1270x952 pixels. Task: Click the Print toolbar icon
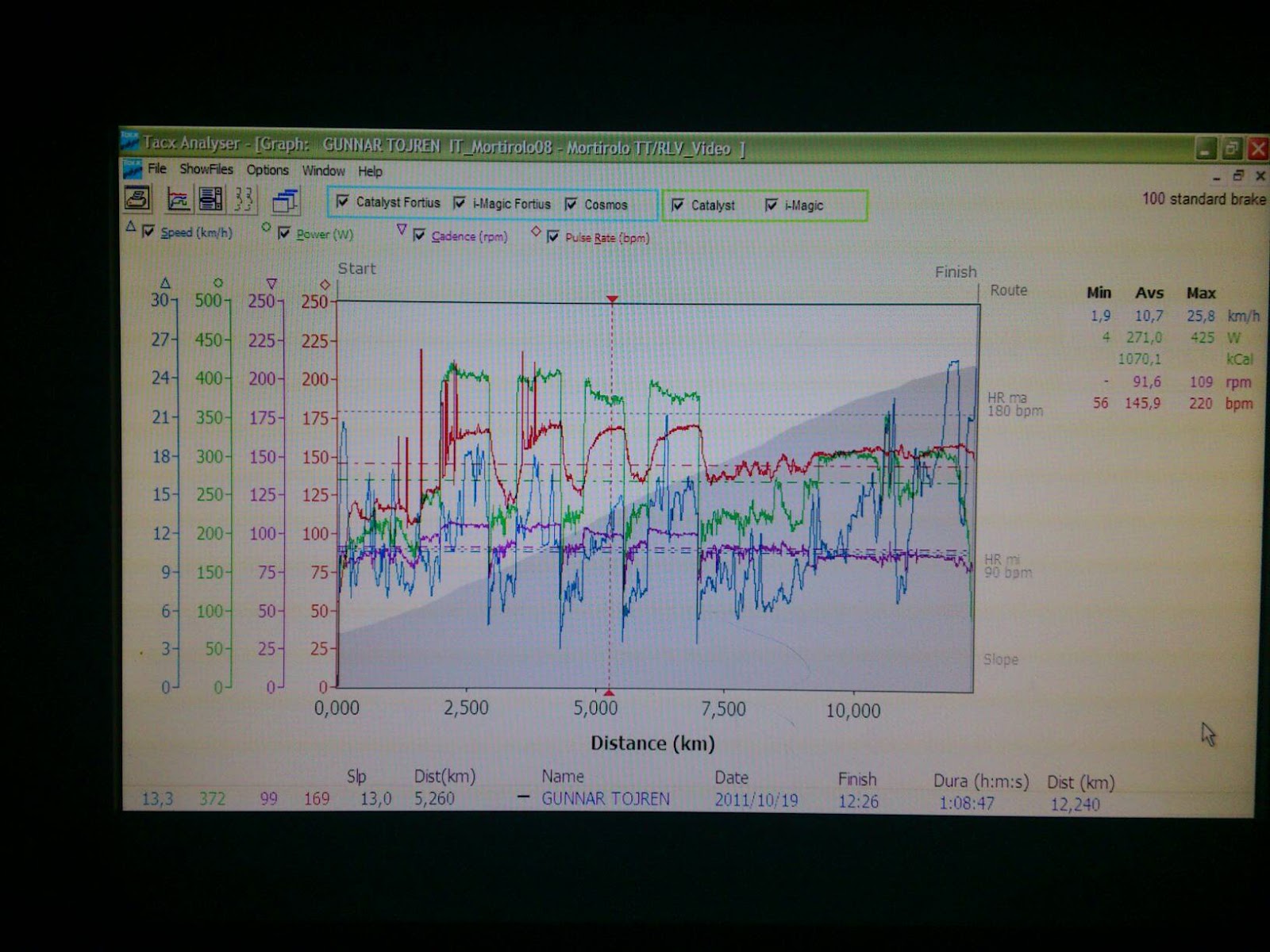click(x=138, y=198)
